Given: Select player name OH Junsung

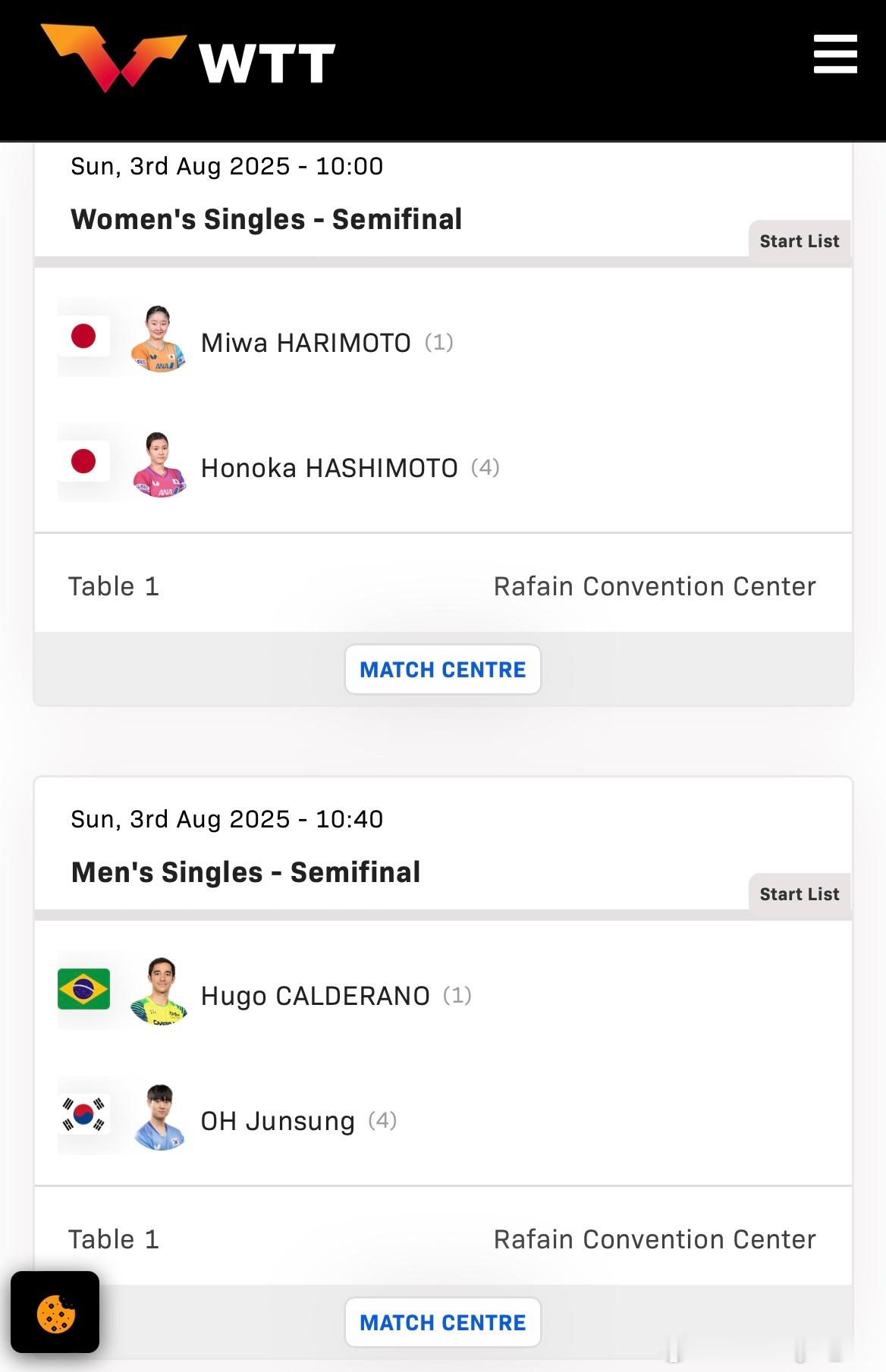Looking at the screenshot, I should tap(278, 1121).
